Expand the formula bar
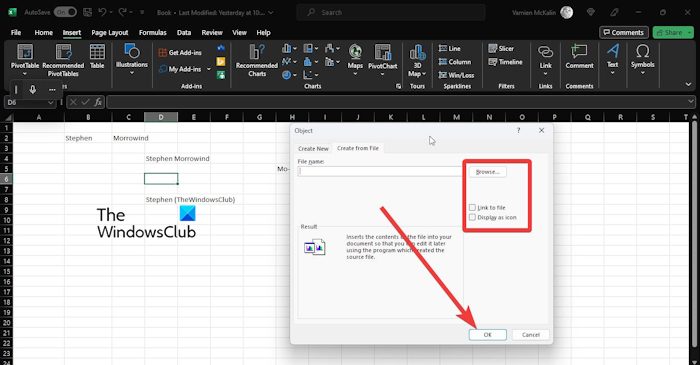700x365 pixels. point(691,102)
